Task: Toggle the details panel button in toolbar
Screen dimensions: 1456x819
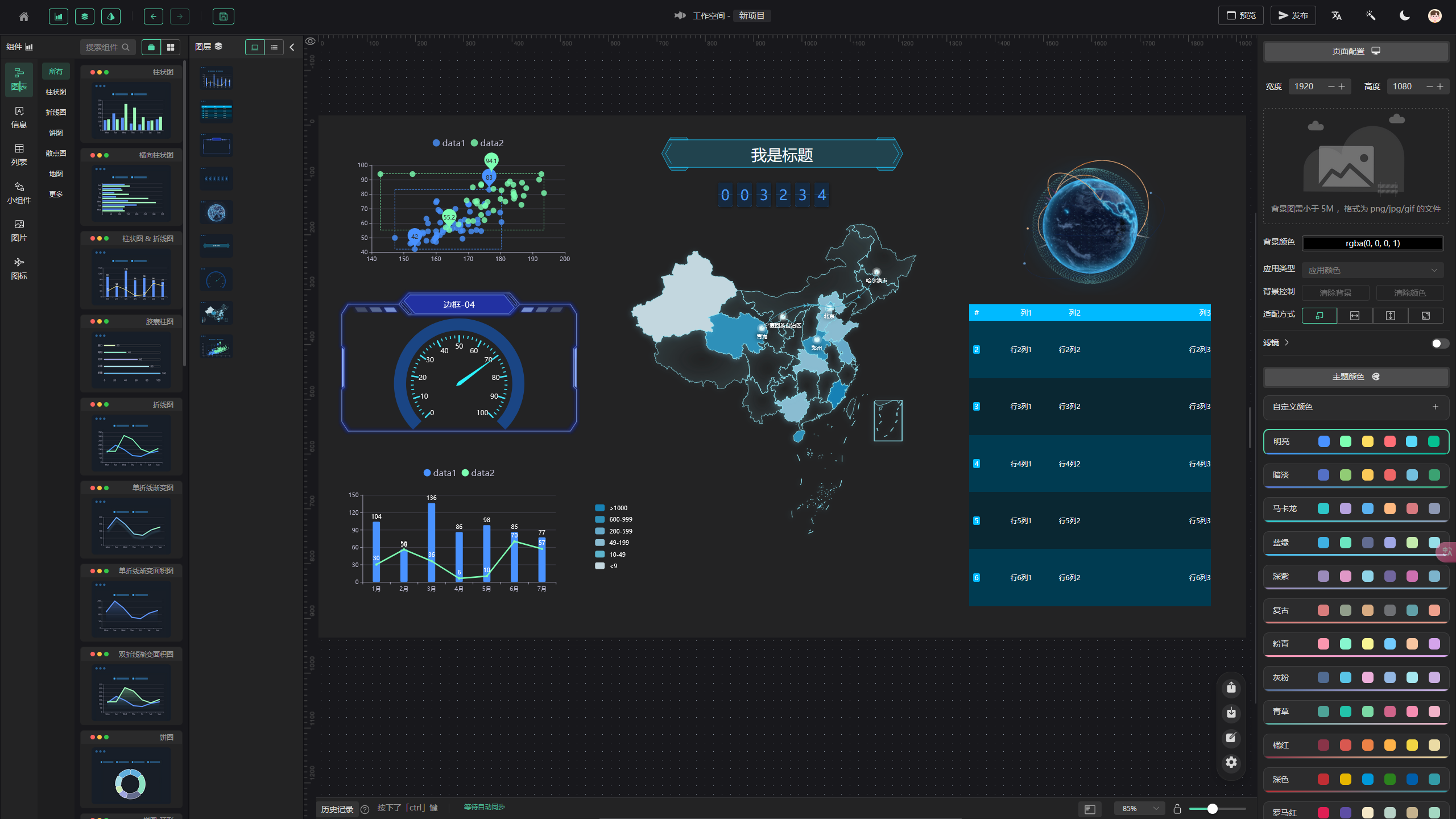Action: [x=111, y=16]
